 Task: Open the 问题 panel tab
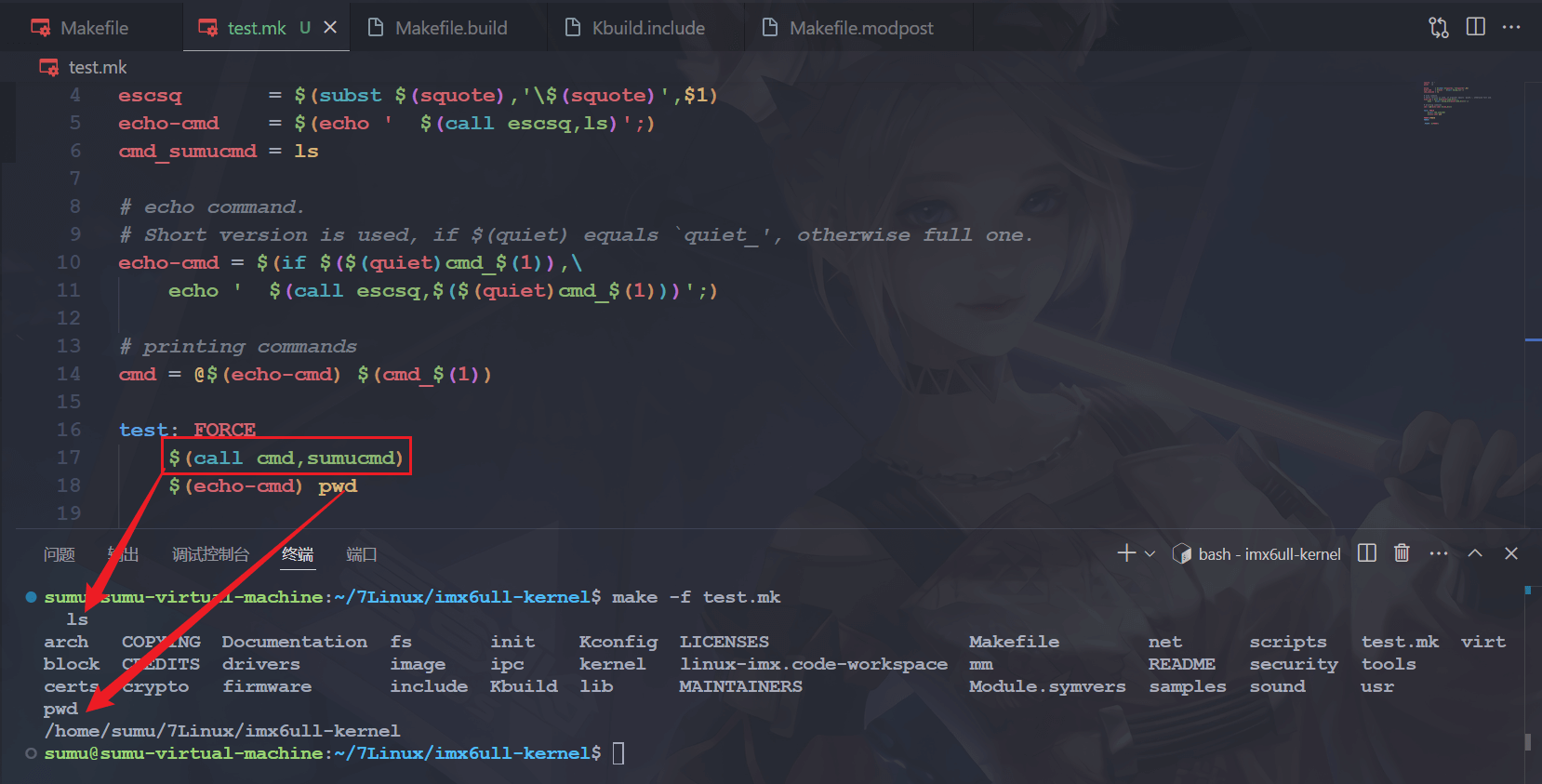pos(60,554)
